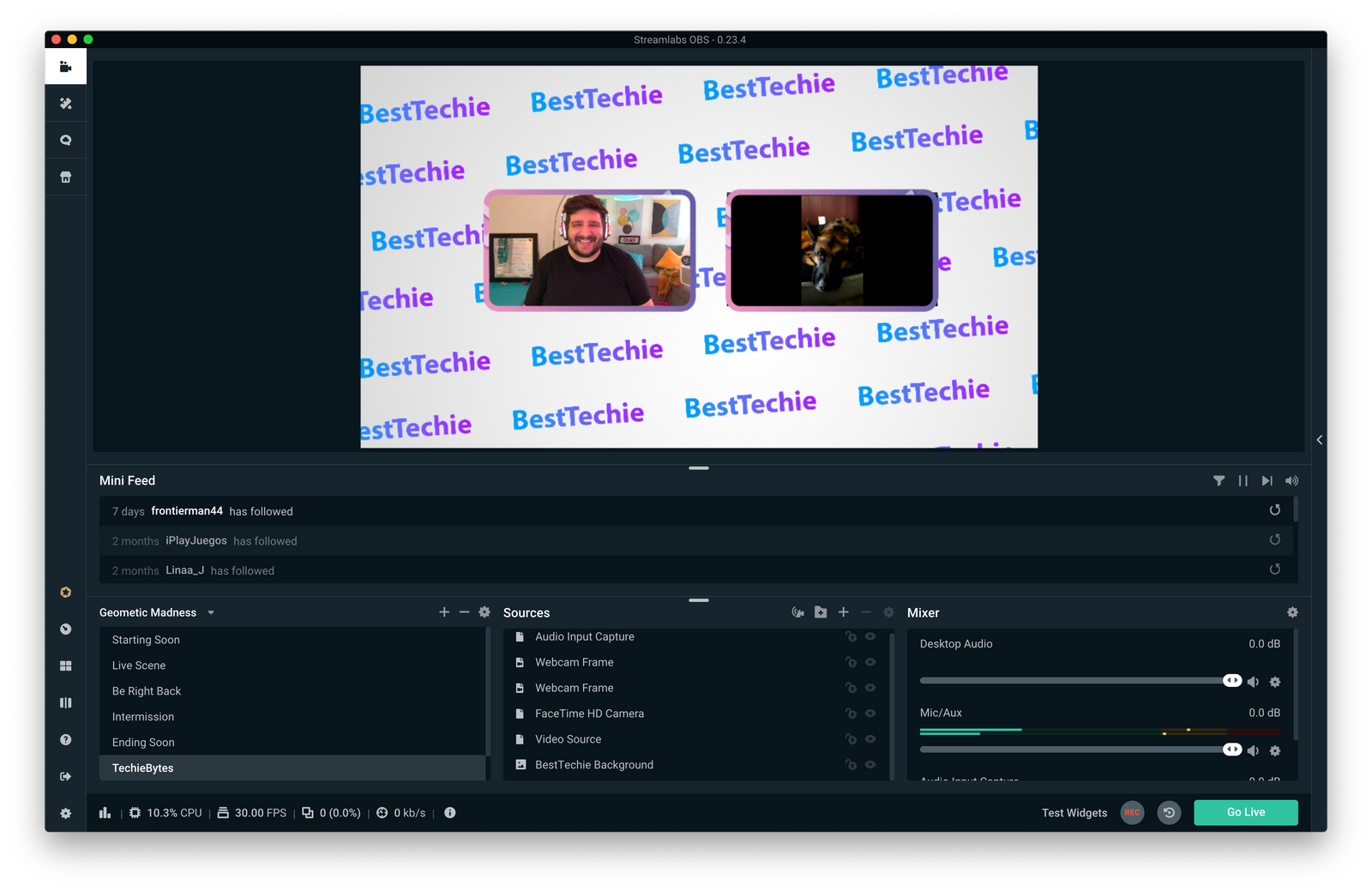Lock the Video Source layer

coord(851,739)
